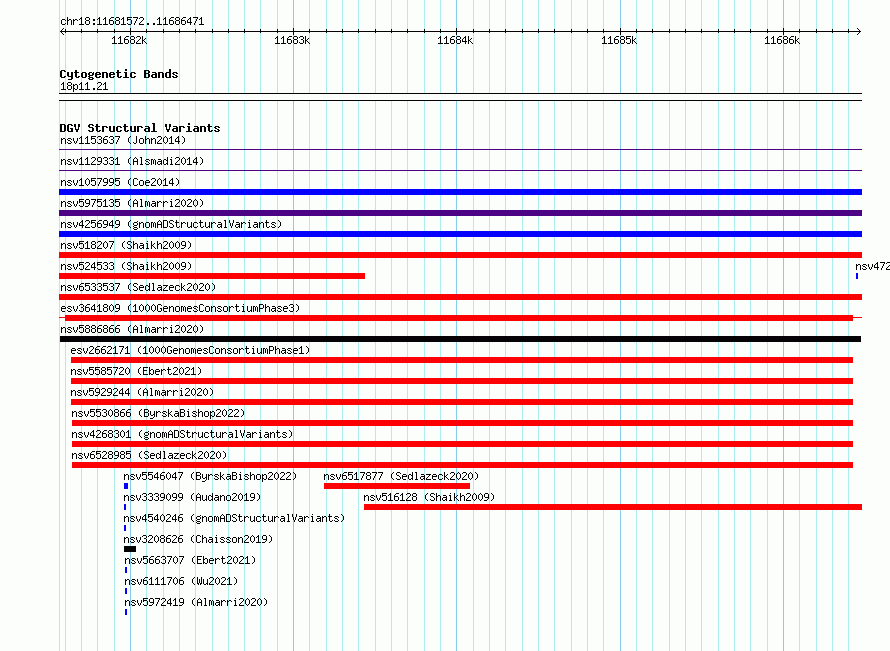This screenshot has width=890, height=651.
Task: Click the small black bar under nsv3208626
Action: point(130,549)
